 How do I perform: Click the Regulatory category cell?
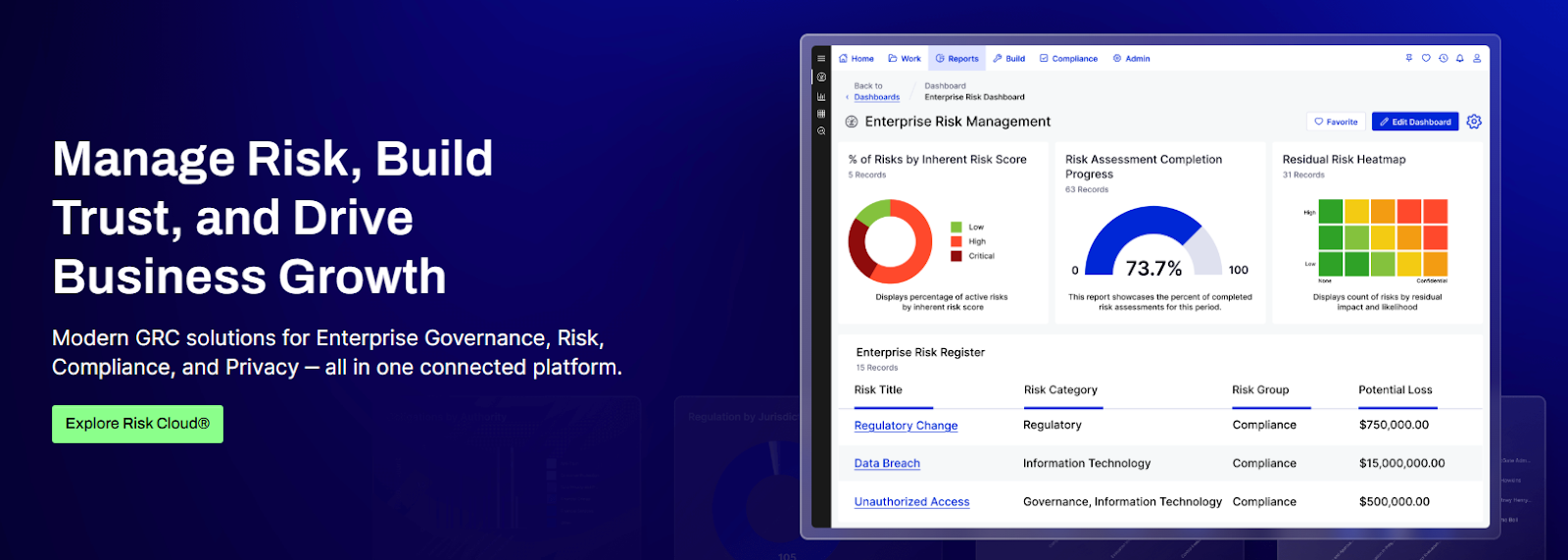[x=1053, y=426]
